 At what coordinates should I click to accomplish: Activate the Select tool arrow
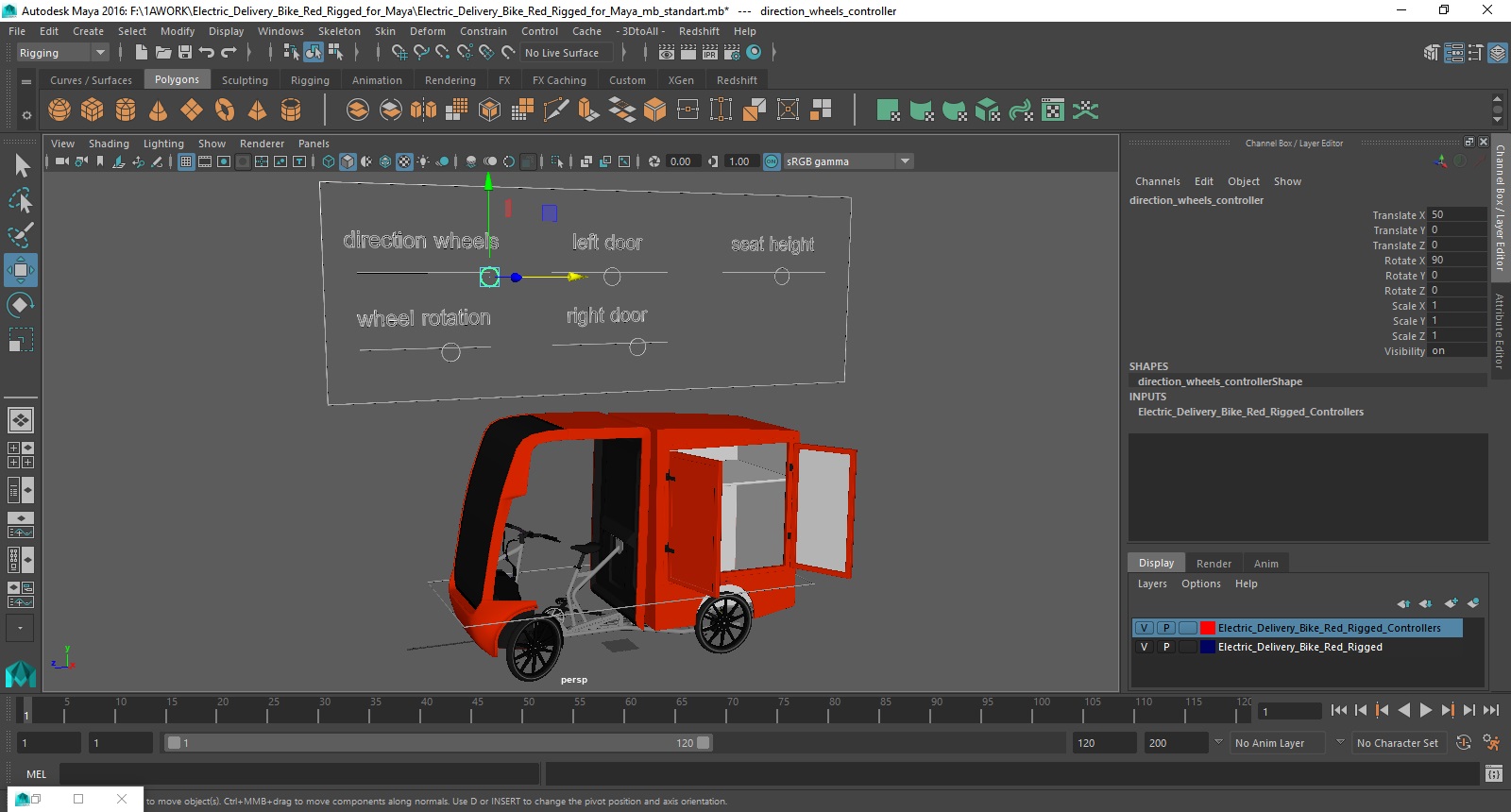pyautogui.click(x=21, y=165)
